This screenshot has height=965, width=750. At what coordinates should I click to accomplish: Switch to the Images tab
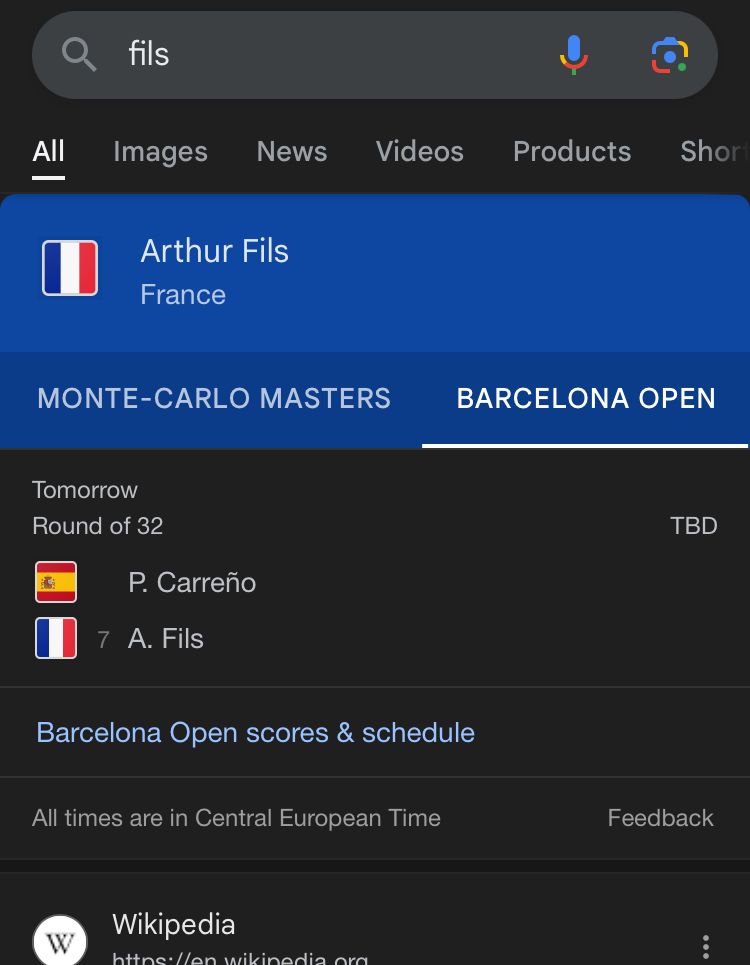[x=160, y=151]
